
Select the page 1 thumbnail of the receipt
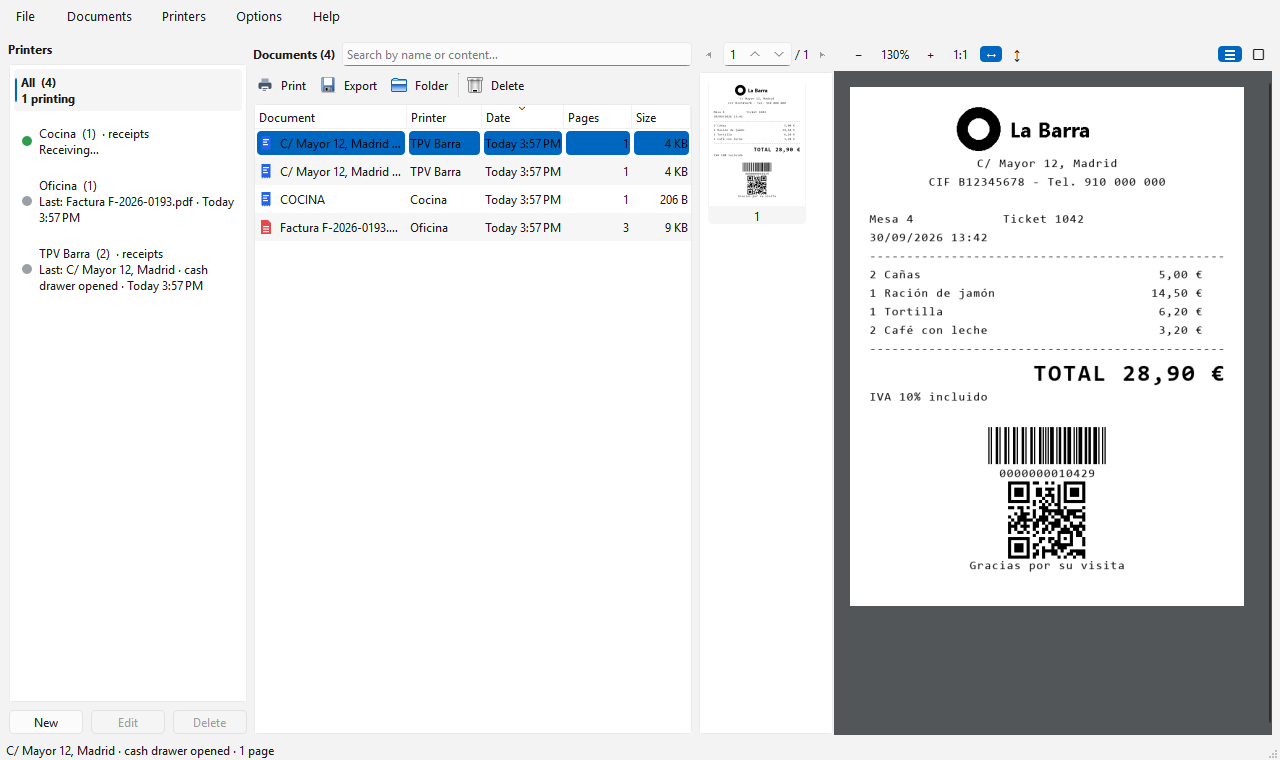coord(757,151)
